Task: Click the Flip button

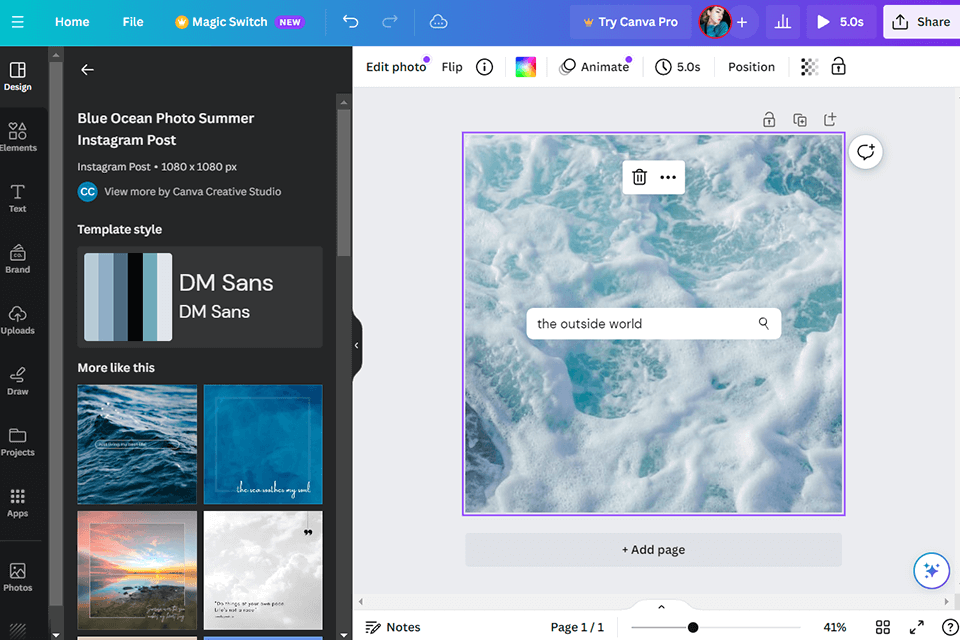Action: [452, 67]
